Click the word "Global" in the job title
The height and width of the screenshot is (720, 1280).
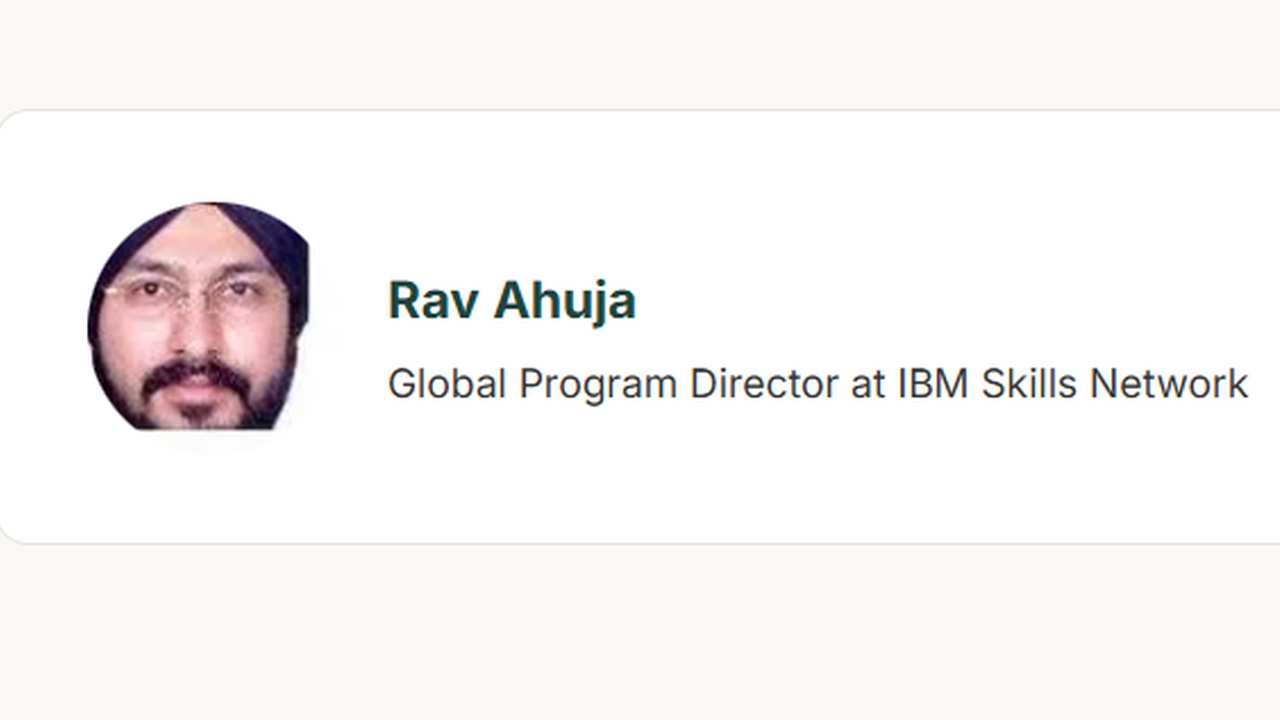point(447,384)
